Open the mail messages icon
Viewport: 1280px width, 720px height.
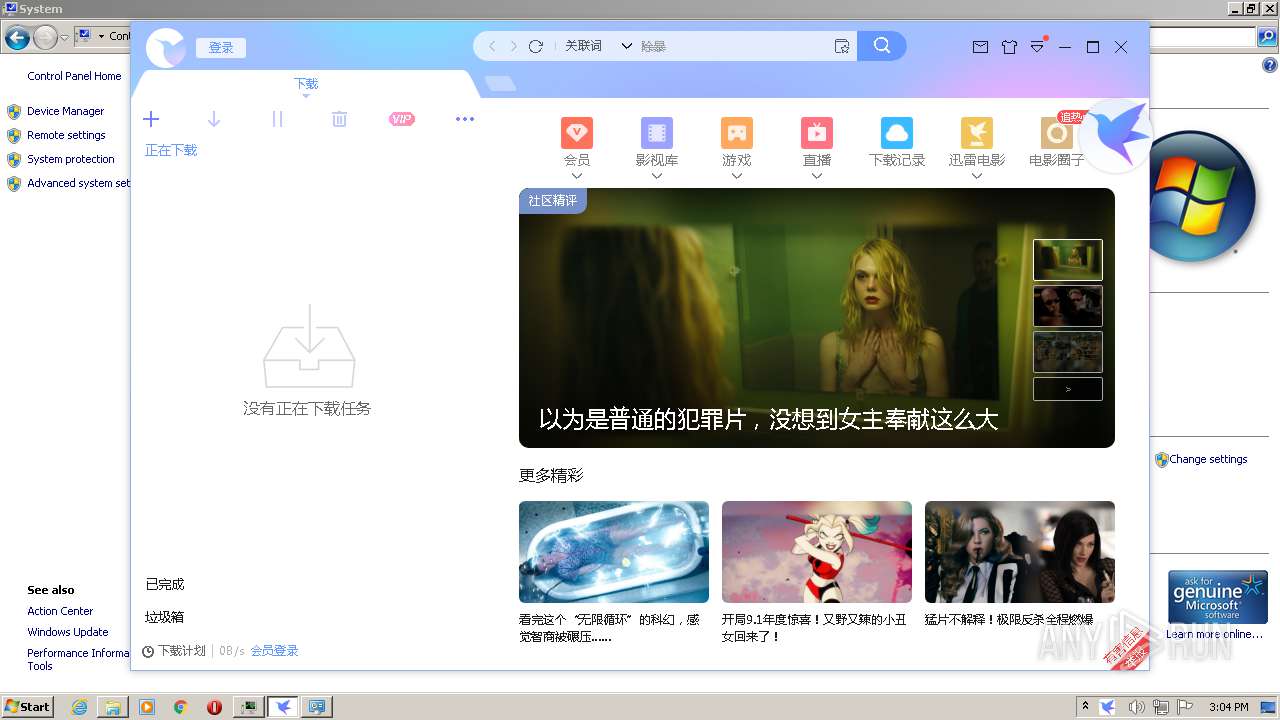tap(980, 47)
